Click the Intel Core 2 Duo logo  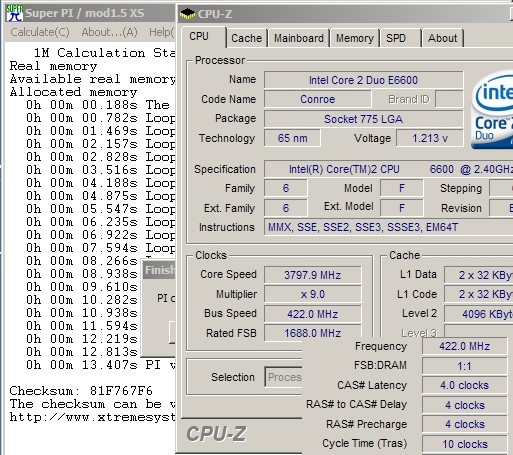[492, 110]
